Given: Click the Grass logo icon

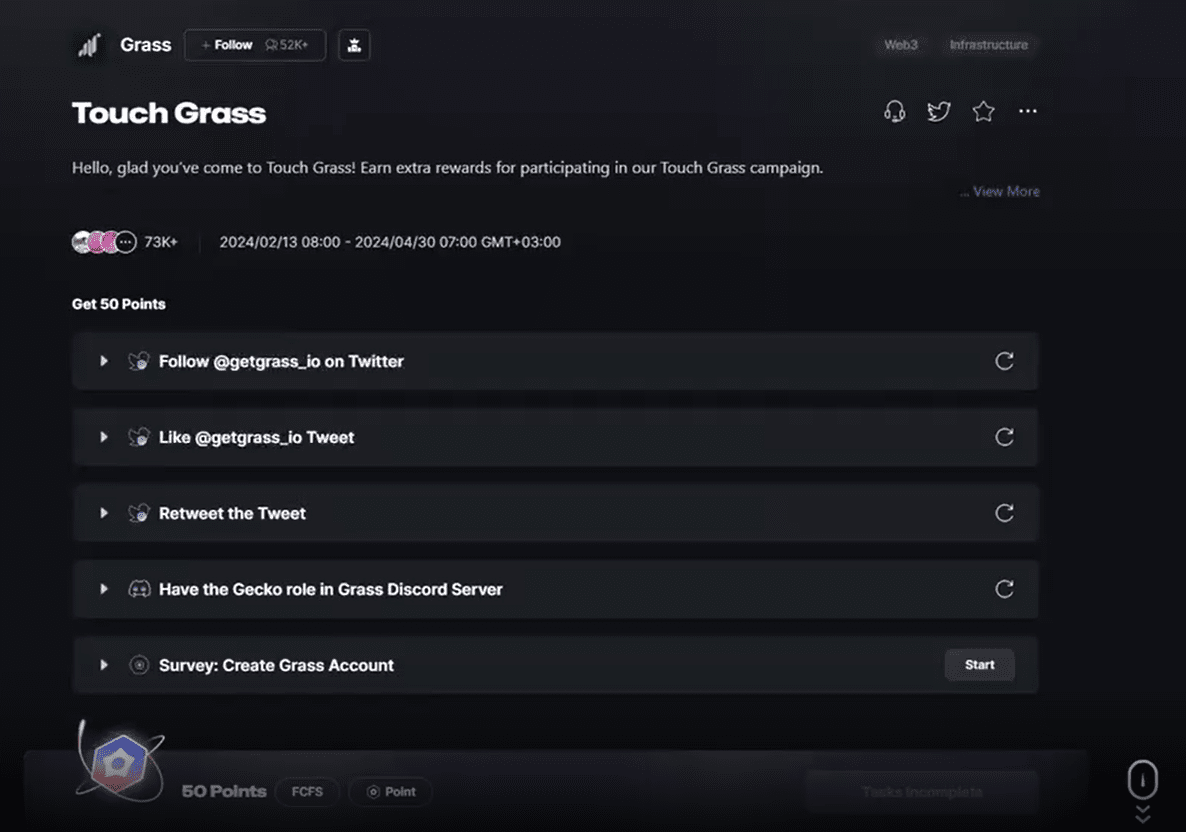Looking at the screenshot, I should pyautogui.click(x=89, y=45).
